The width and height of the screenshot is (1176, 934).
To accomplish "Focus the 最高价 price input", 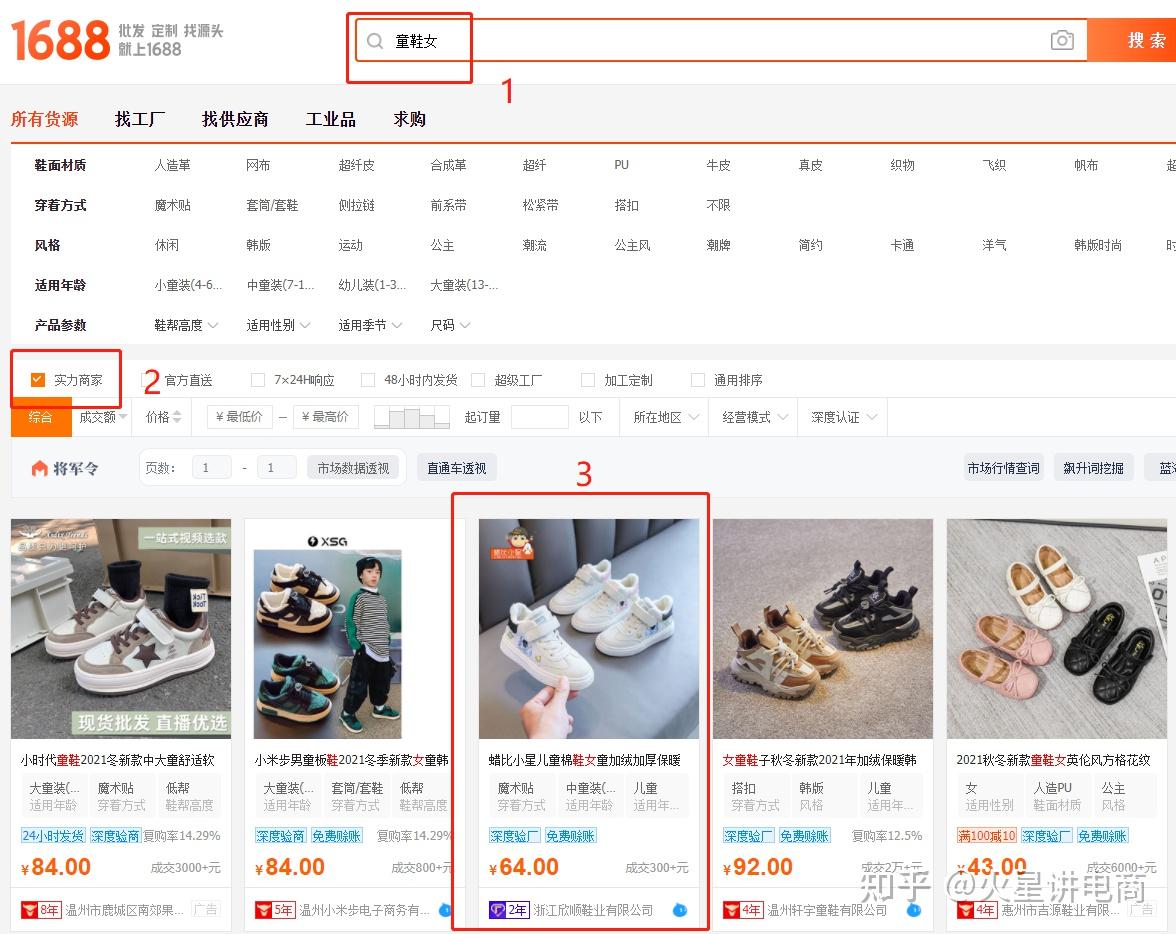I will click(x=326, y=417).
